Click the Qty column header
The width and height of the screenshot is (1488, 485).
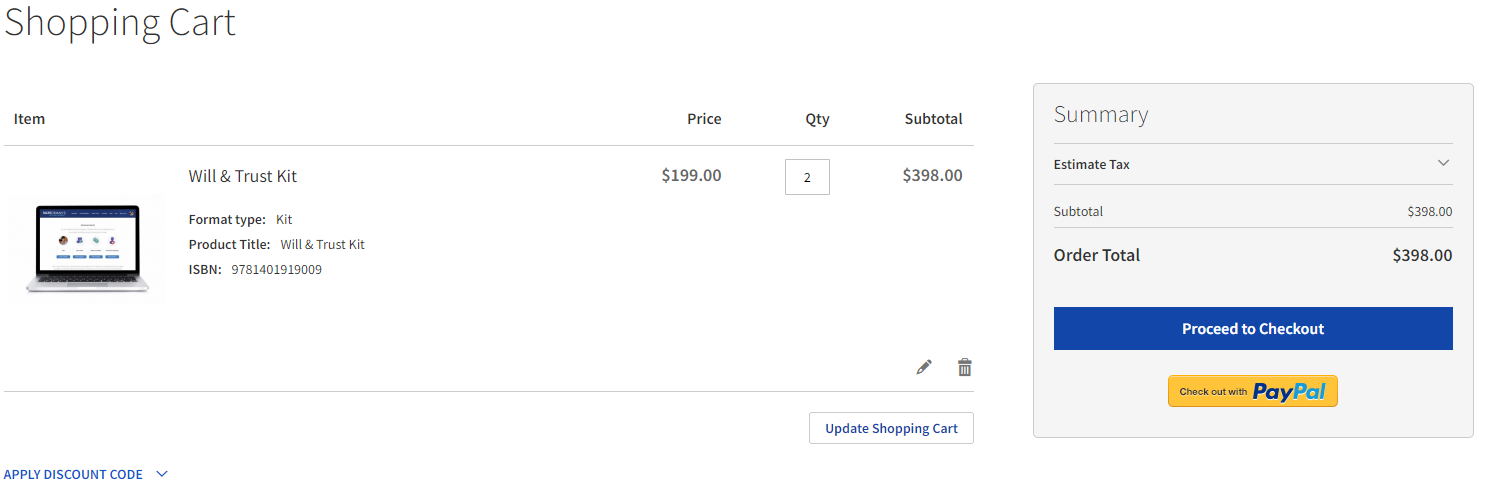(817, 119)
